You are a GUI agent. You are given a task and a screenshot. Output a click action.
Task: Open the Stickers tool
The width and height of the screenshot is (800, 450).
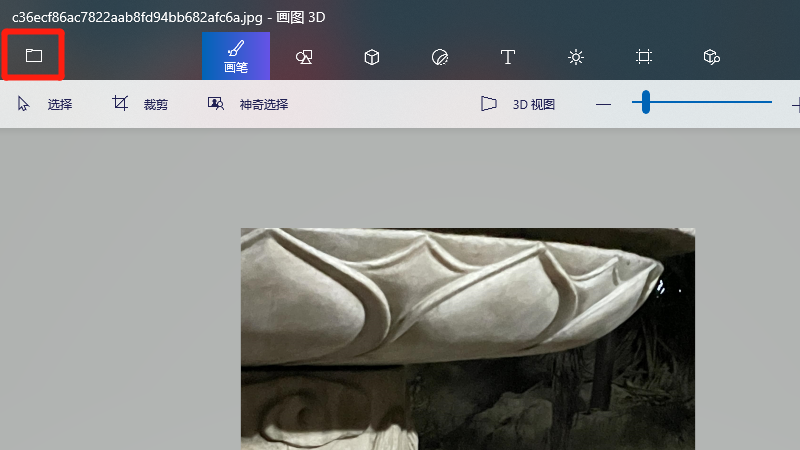439,57
